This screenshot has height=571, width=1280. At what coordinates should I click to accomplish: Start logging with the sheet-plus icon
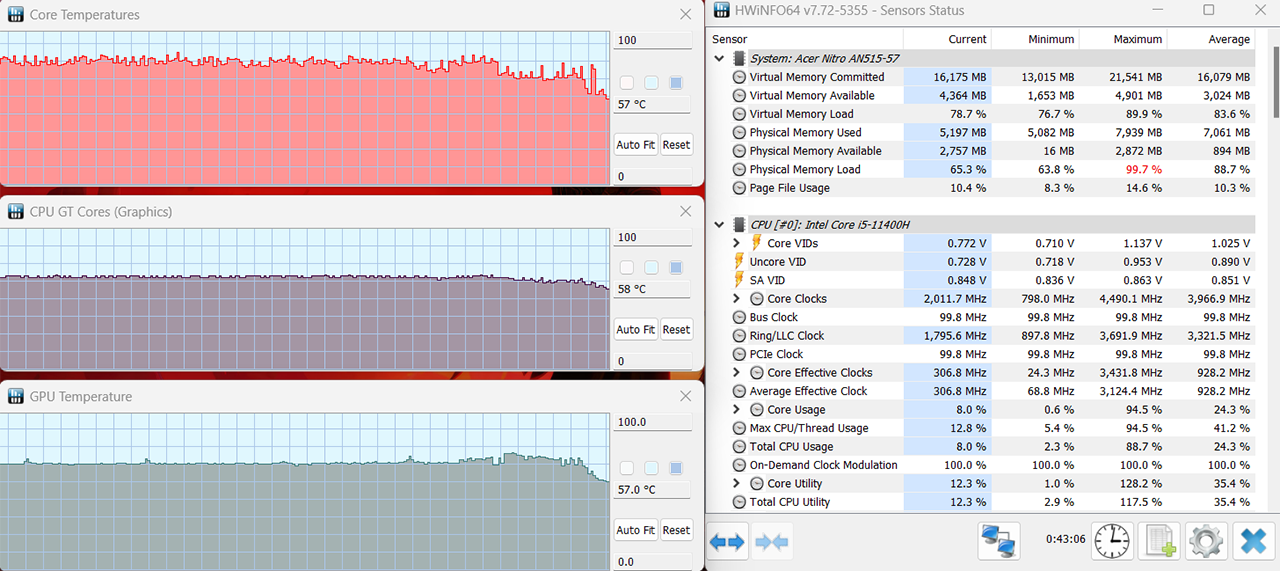[x=1159, y=541]
